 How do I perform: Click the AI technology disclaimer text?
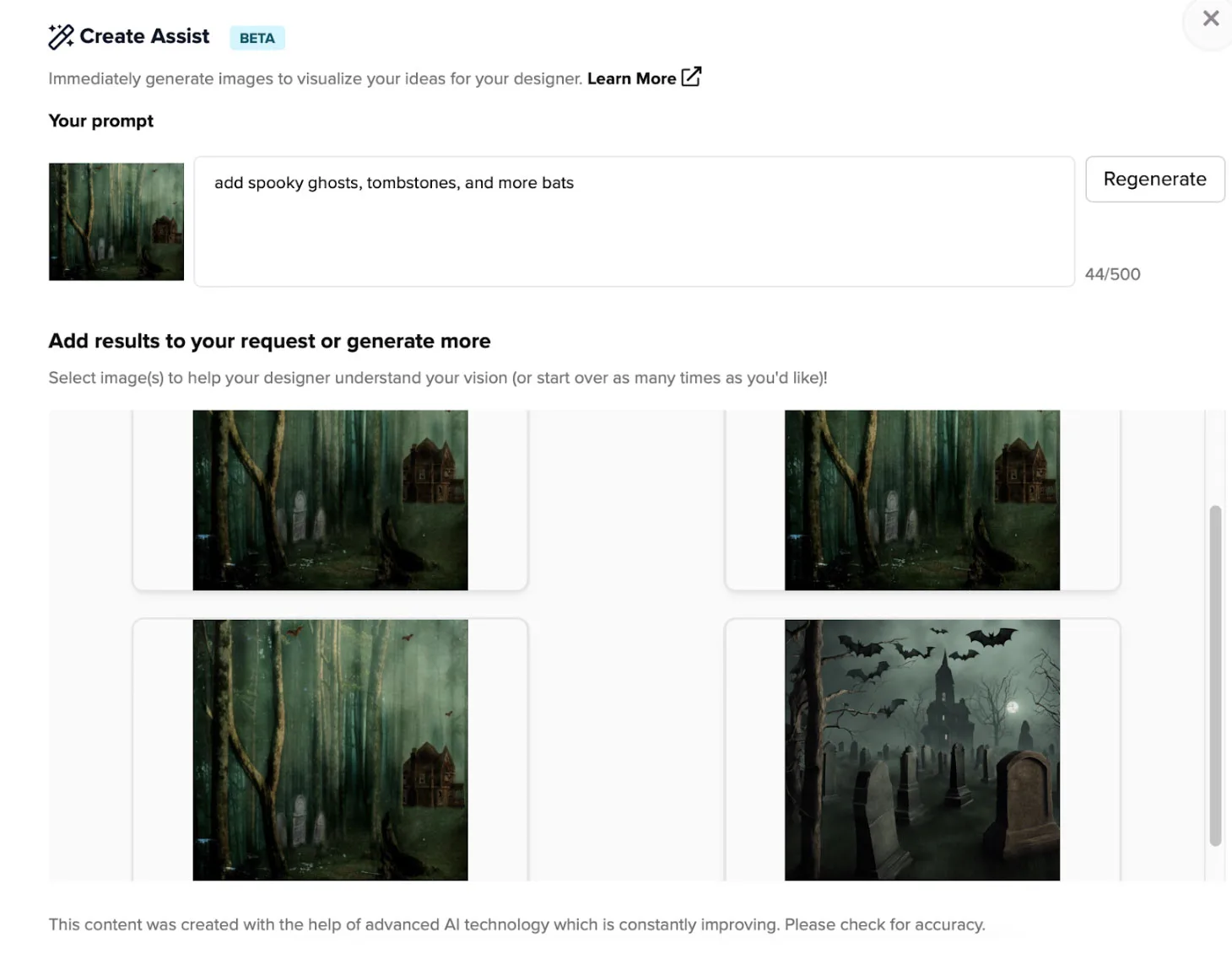click(516, 924)
